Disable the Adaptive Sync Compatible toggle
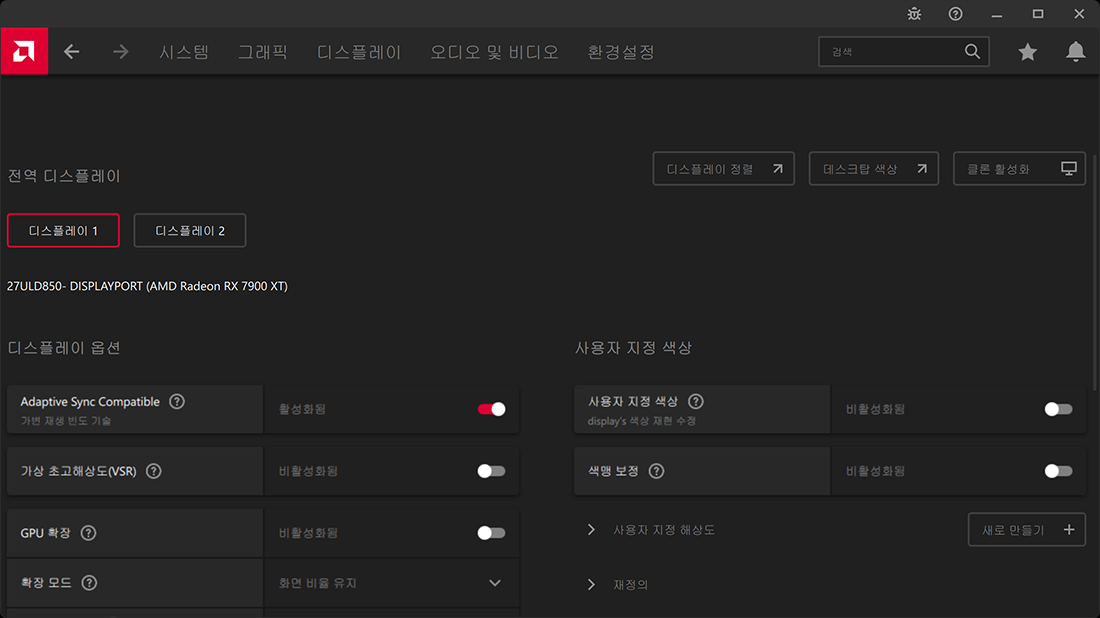The width and height of the screenshot is (1100, 618). [x=491, y=409]
